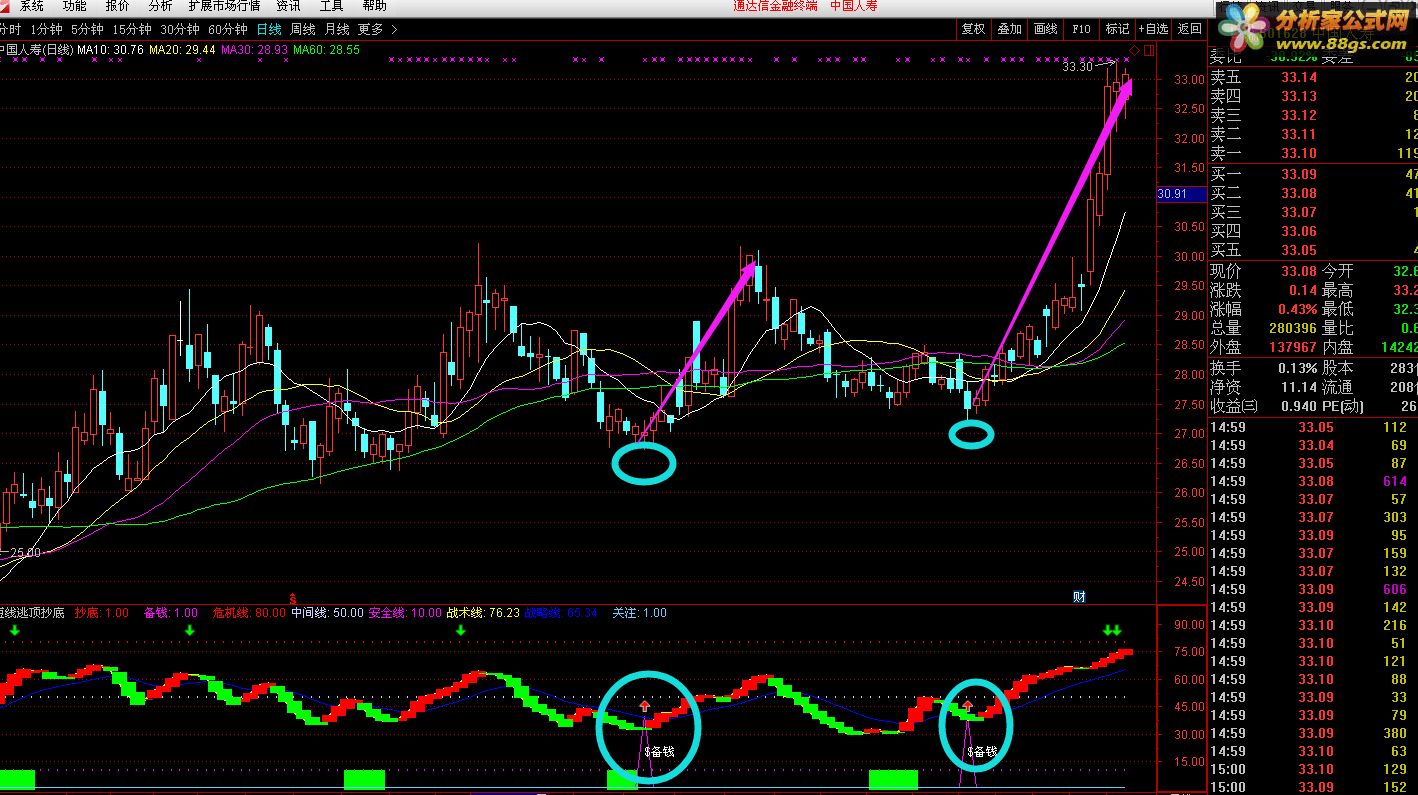
Task: Expand the 更多 periods list
Action: [370, 29]
